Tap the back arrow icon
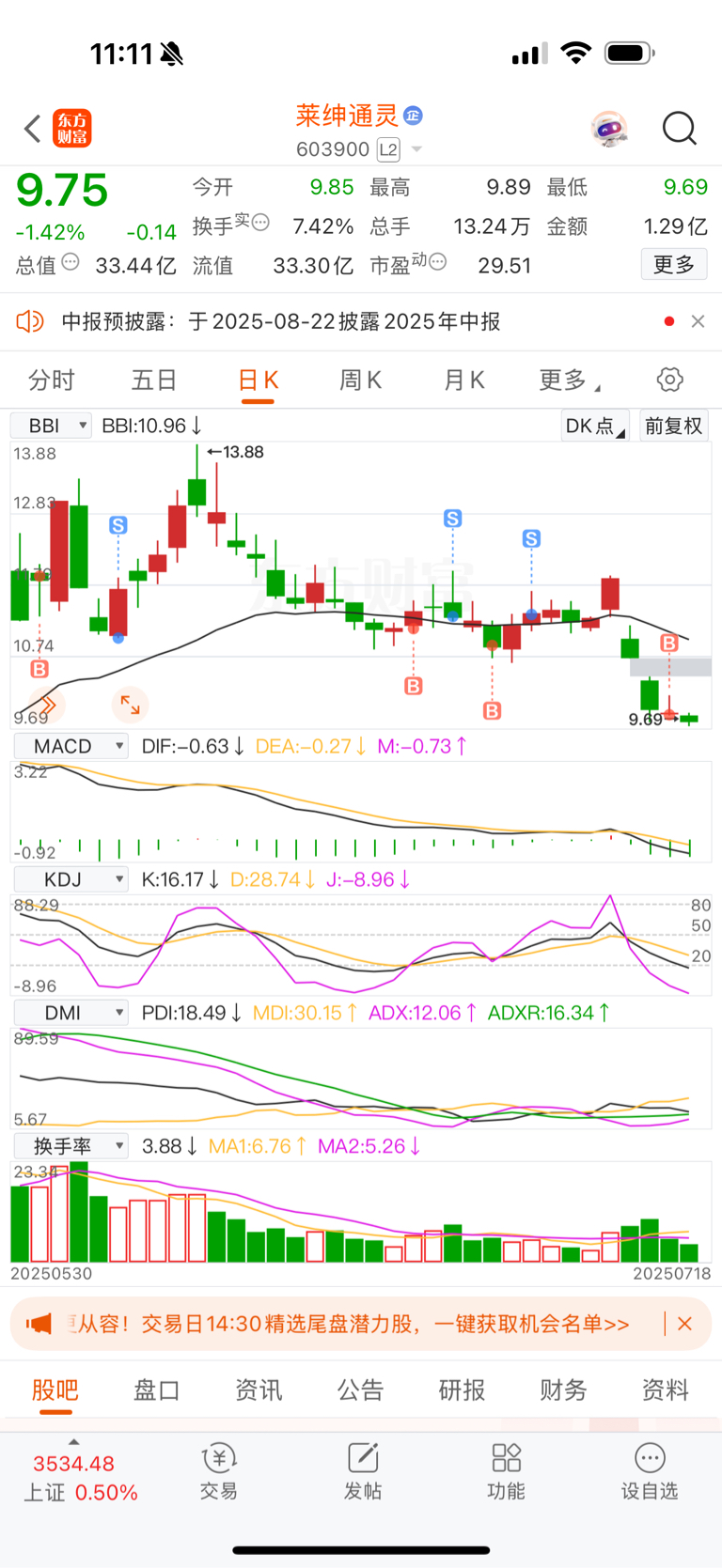The height and width of the screenshot is (1568, 722). tap(33, 129)
